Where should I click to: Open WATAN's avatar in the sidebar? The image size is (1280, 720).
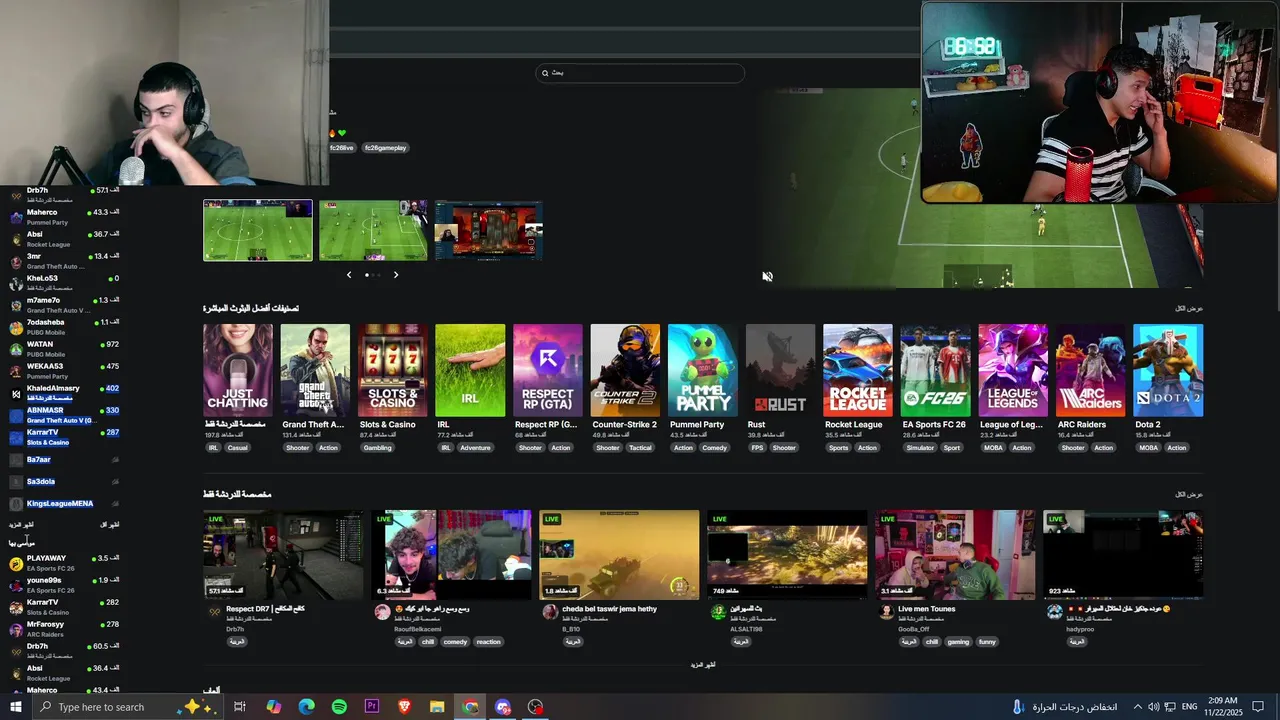click(x=16, y=349)
